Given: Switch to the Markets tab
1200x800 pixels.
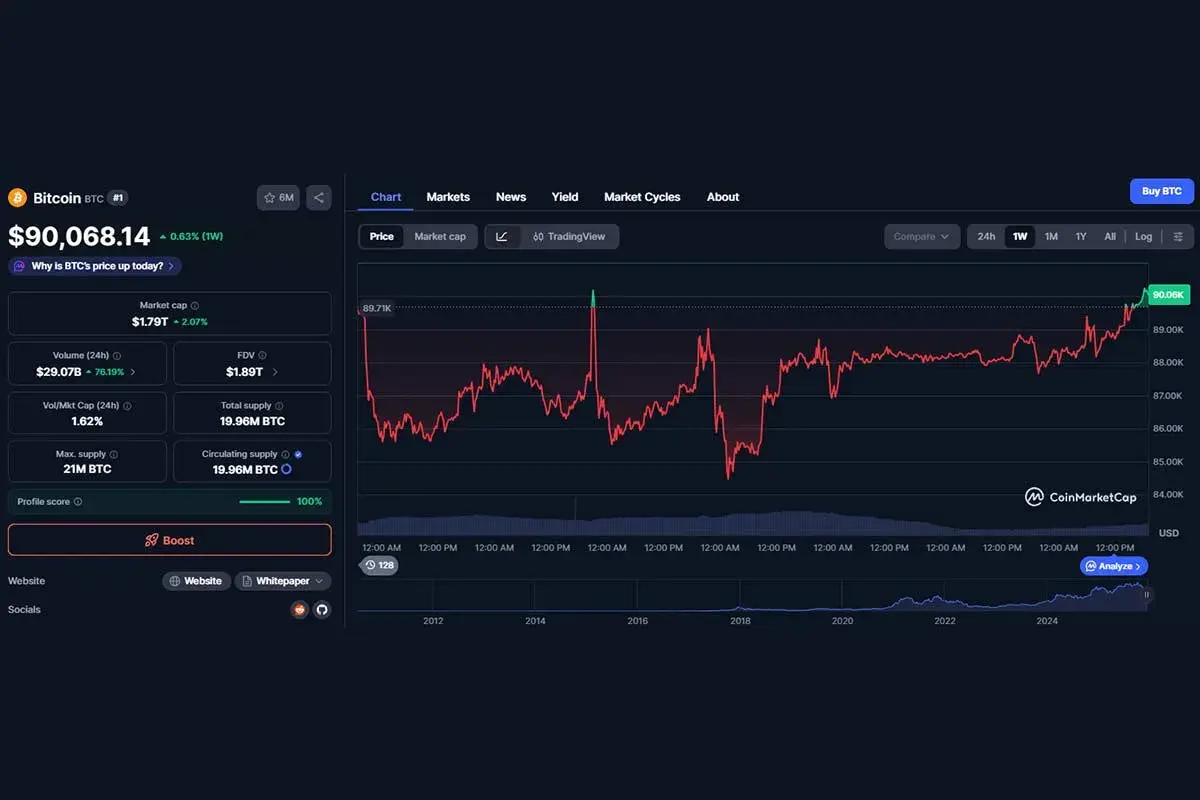Looking at the screenshot, I should [x=448, y=197].
